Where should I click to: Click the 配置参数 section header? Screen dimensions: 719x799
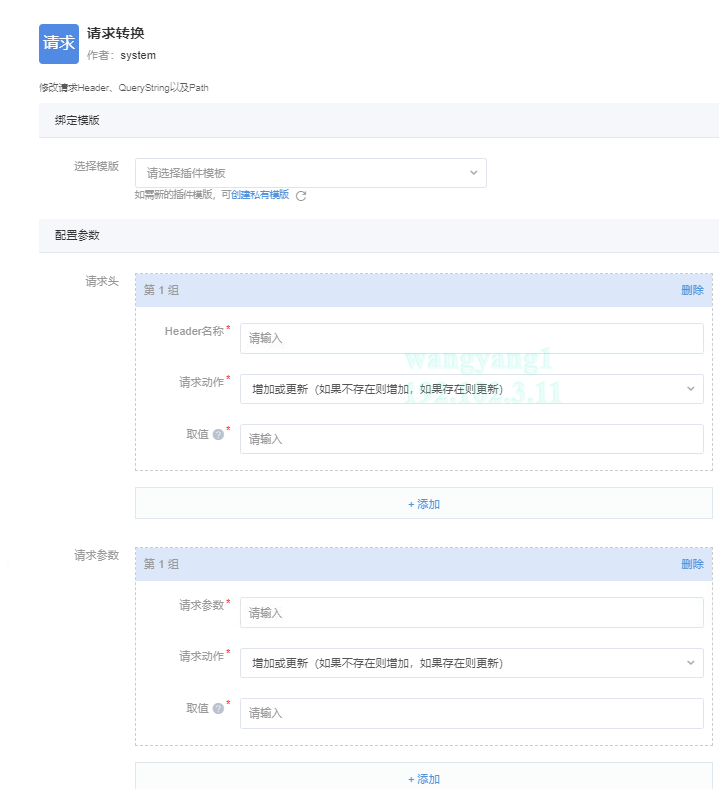(x=77, y=235)
